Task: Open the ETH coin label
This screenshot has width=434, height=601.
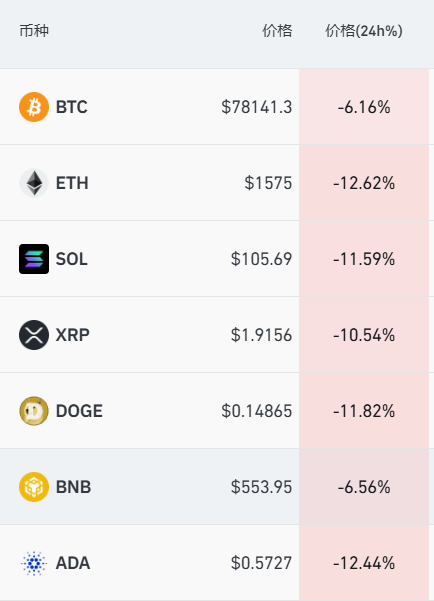Action: click(72, 183)
